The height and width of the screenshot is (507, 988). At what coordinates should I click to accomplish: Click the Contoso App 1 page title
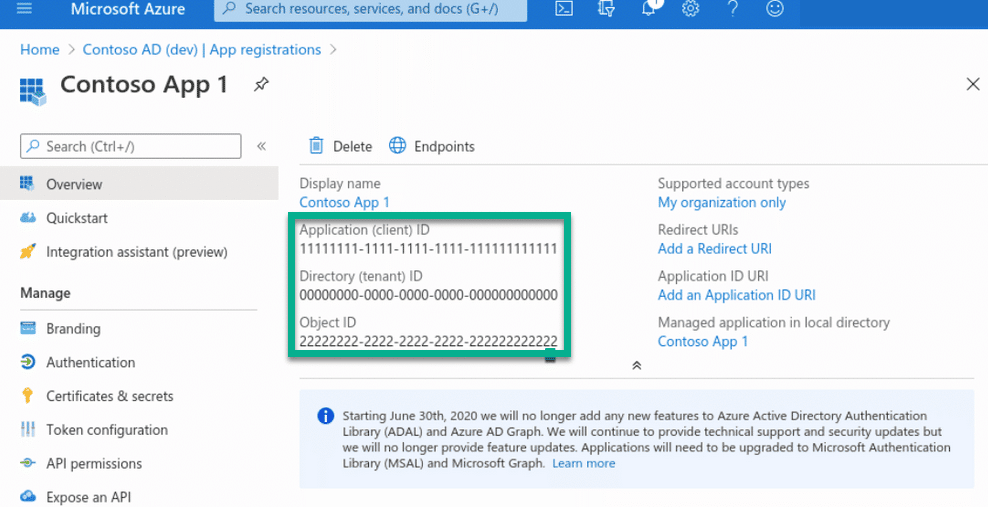(144, 84)
